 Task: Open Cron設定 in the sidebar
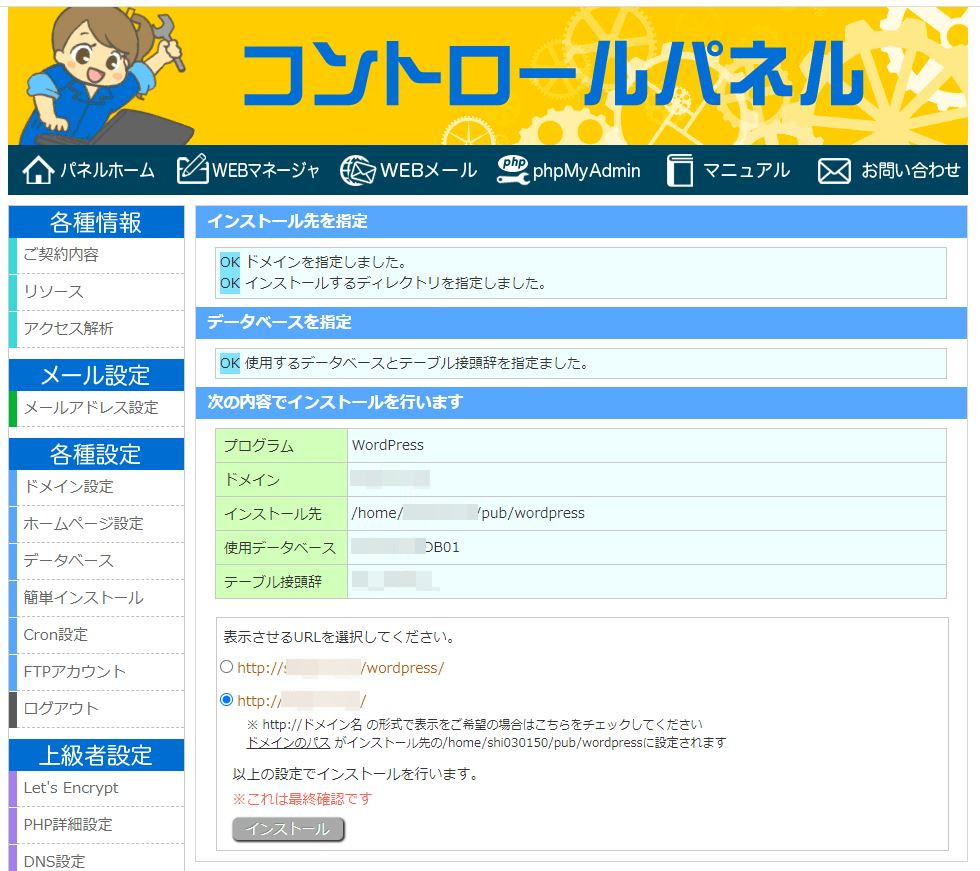(55, 635)
